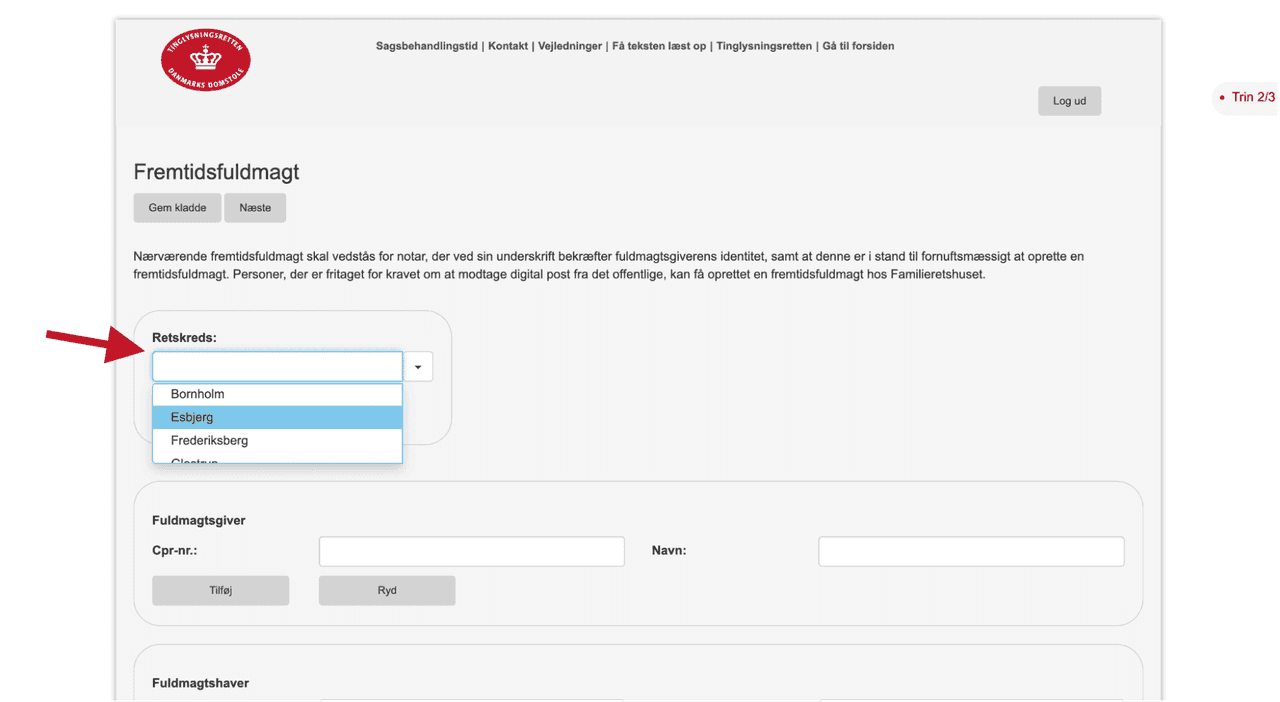Focus the Fuldmagtsgiver Cpr-nr. field
Image resolution: width=1280 pixels, height=702 pixels.
(471, 551)
